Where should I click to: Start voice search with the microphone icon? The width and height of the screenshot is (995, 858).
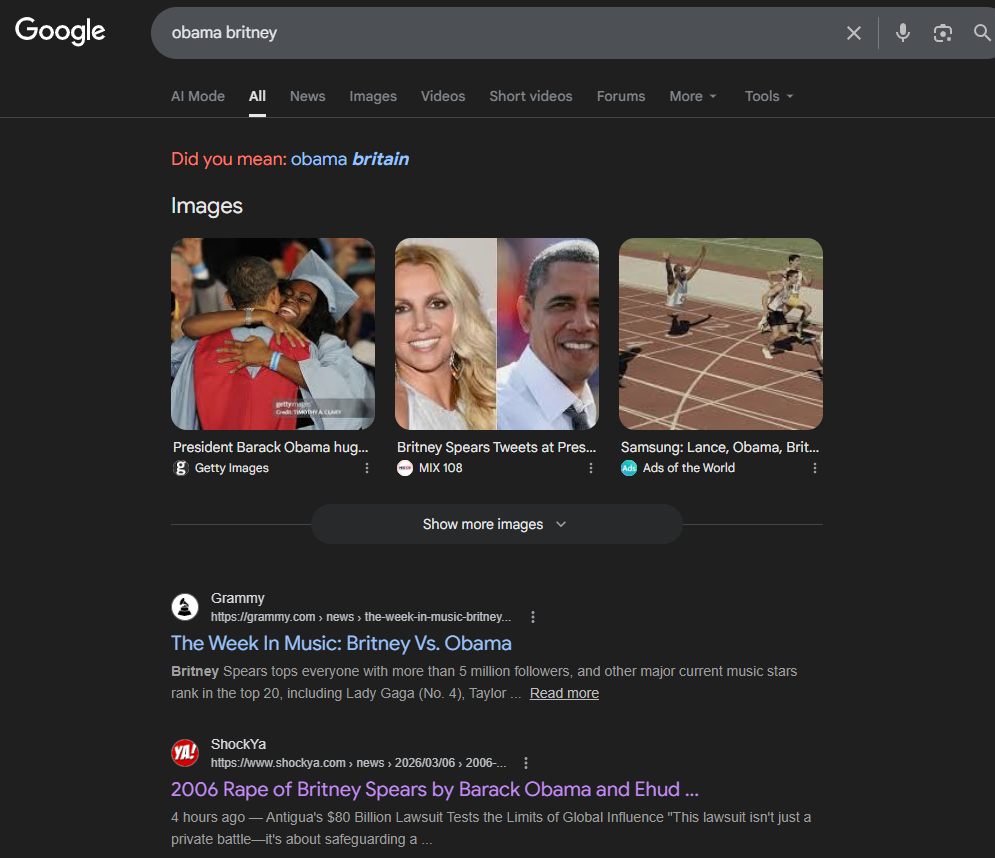902,33
